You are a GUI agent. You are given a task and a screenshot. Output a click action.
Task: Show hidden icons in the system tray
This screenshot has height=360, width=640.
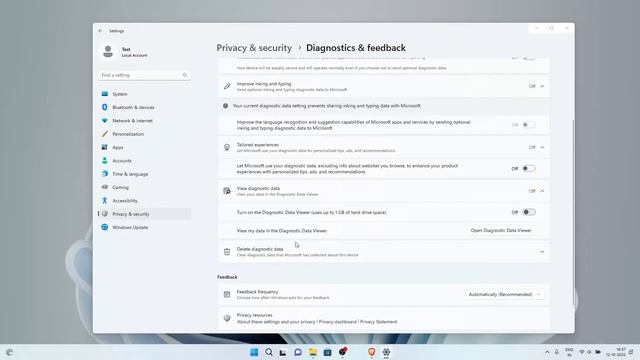pyautogui.click(x=547, y=352)
